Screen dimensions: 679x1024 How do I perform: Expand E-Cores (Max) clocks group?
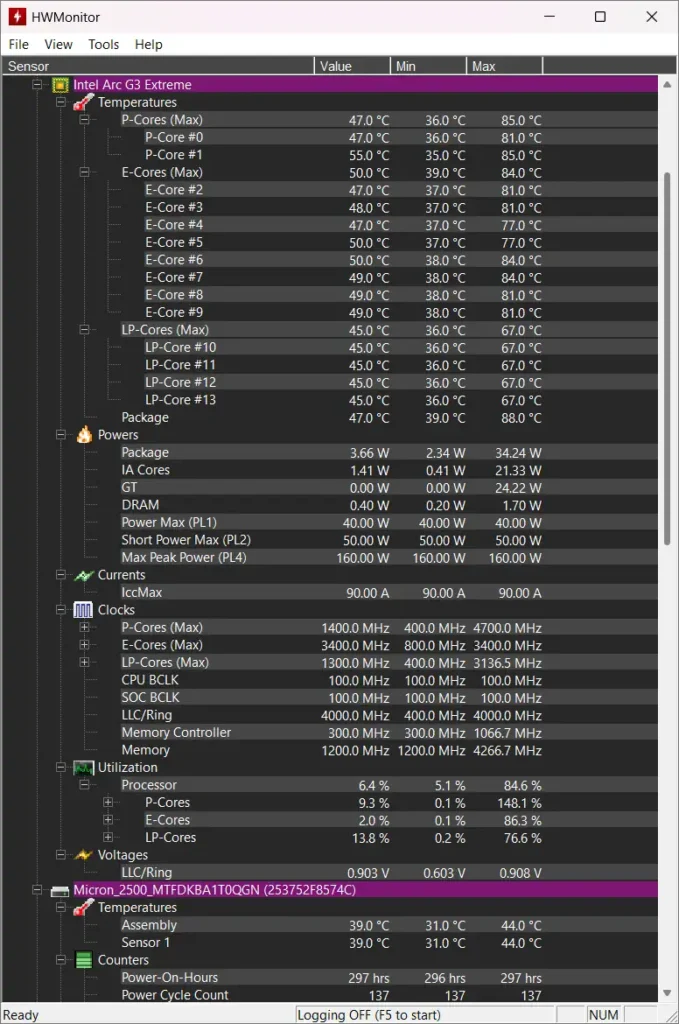pos(84,645)
